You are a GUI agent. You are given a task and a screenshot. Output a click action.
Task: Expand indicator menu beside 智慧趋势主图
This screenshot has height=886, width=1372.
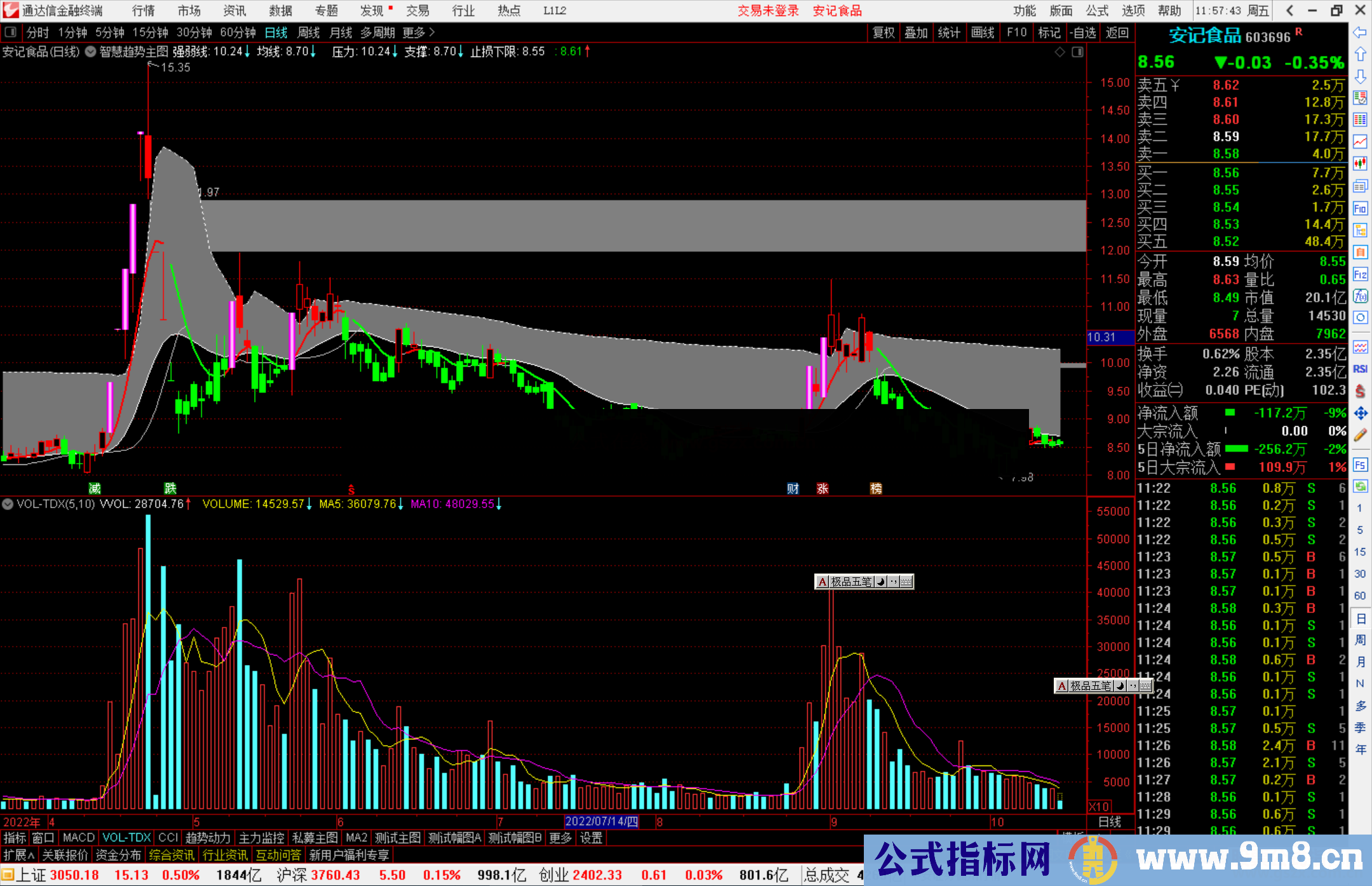(90, 51)
